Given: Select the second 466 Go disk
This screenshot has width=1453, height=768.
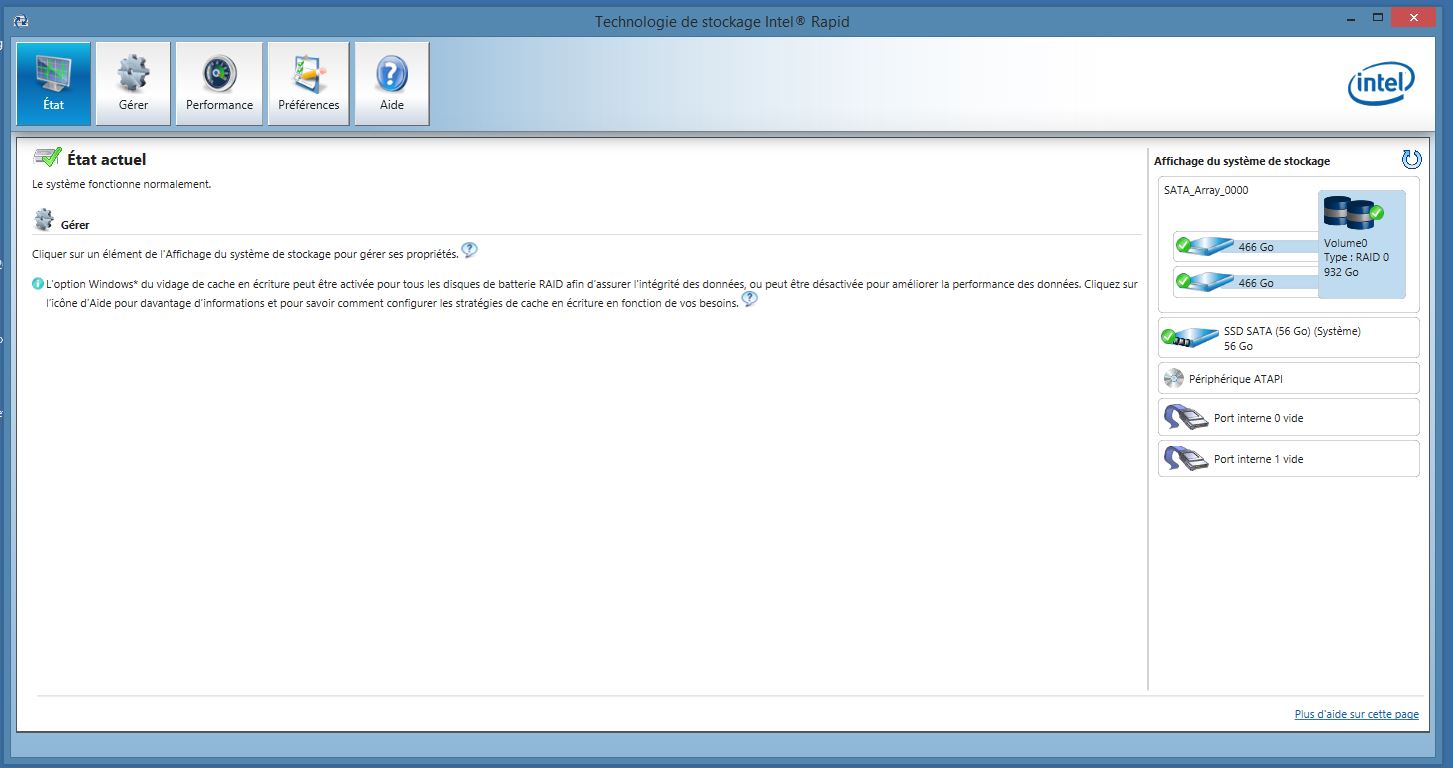Looking at the screenshot, I should point(1246,282).
